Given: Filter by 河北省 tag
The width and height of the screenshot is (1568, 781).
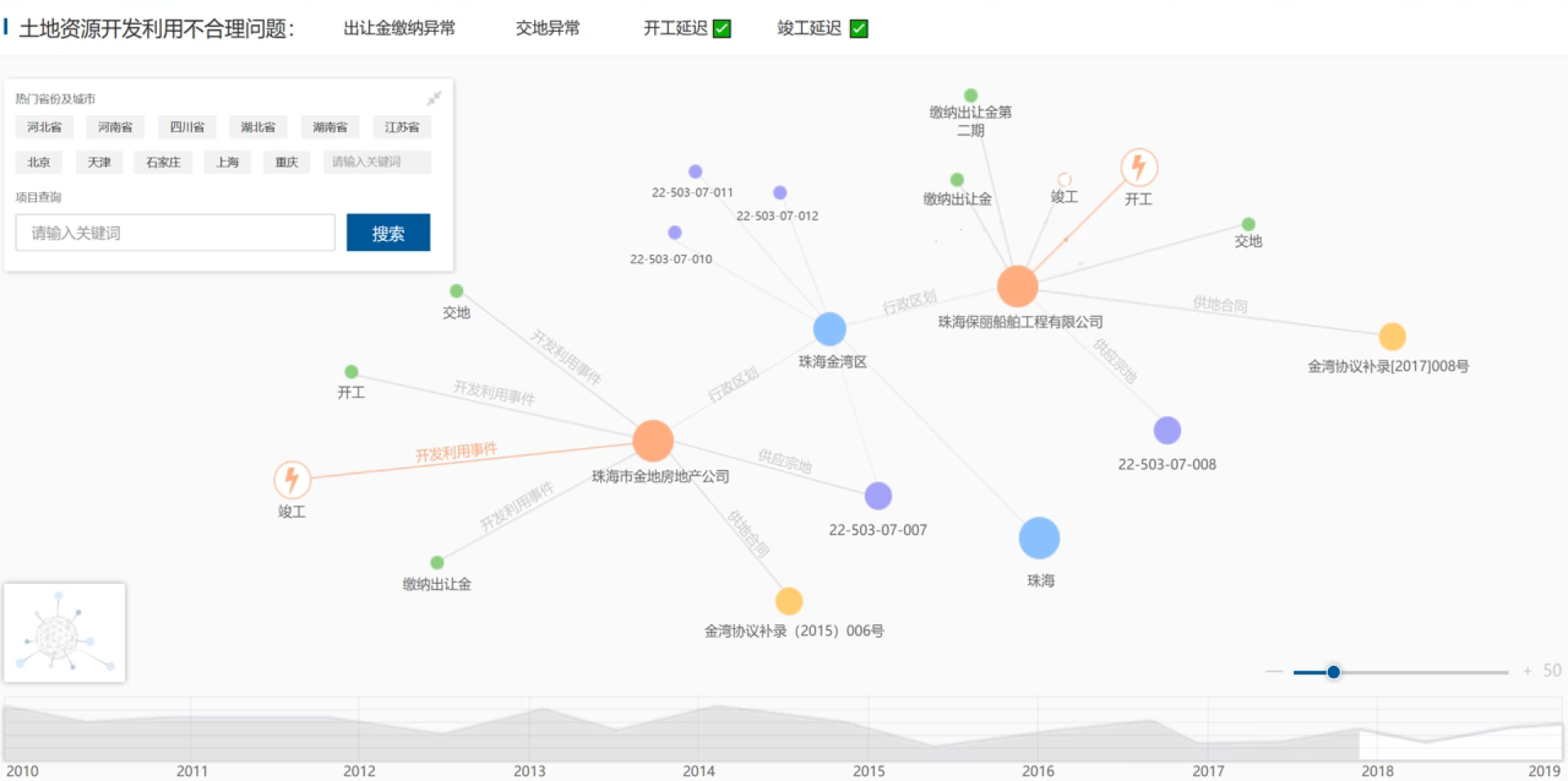Looking at the screenshot, I should point(44,127).
